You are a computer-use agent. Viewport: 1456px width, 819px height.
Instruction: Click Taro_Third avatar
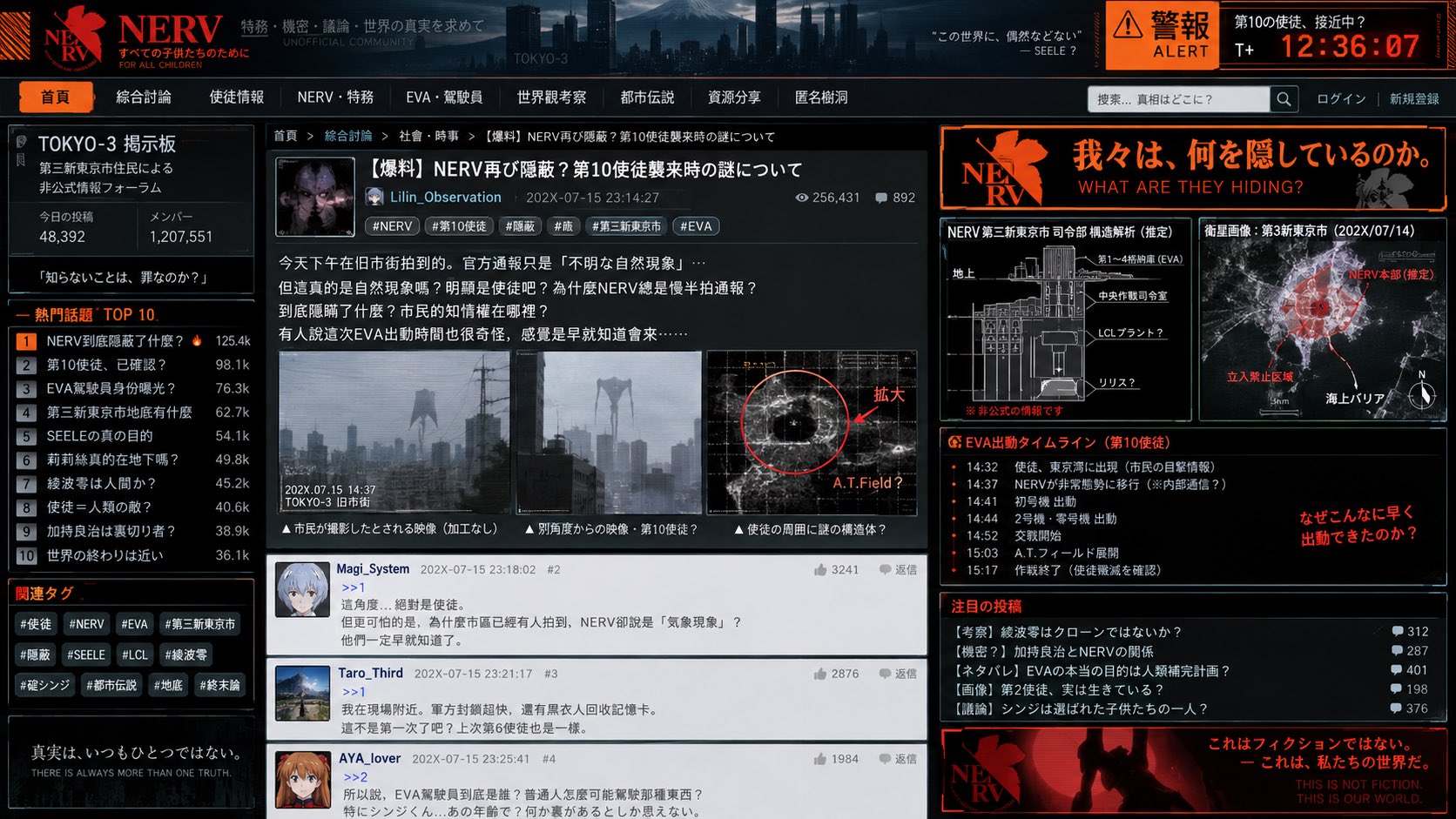[302, 694]
